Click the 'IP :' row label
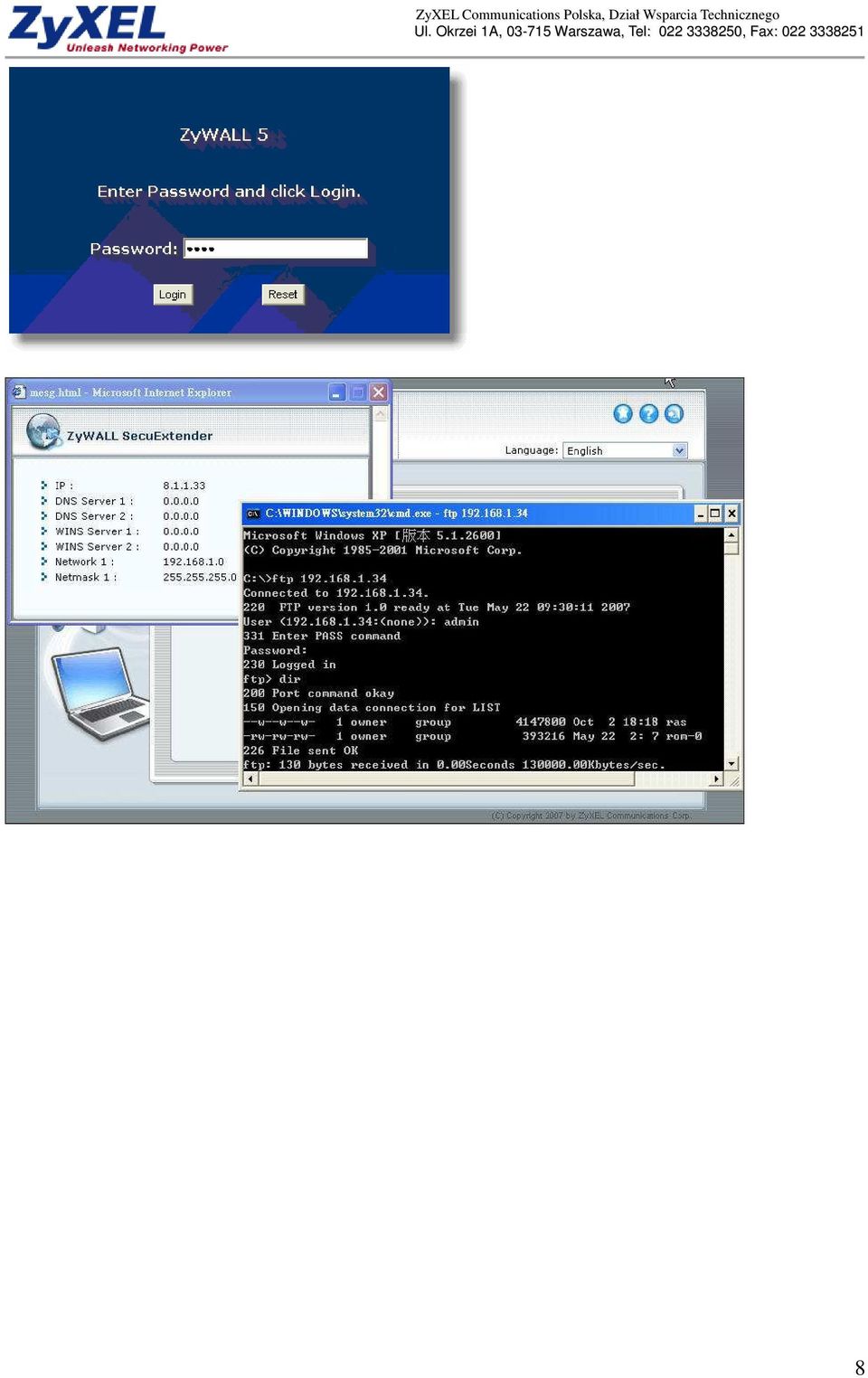Image resolution: width=868 pixels, height=1378 pixels. point(64,486)
